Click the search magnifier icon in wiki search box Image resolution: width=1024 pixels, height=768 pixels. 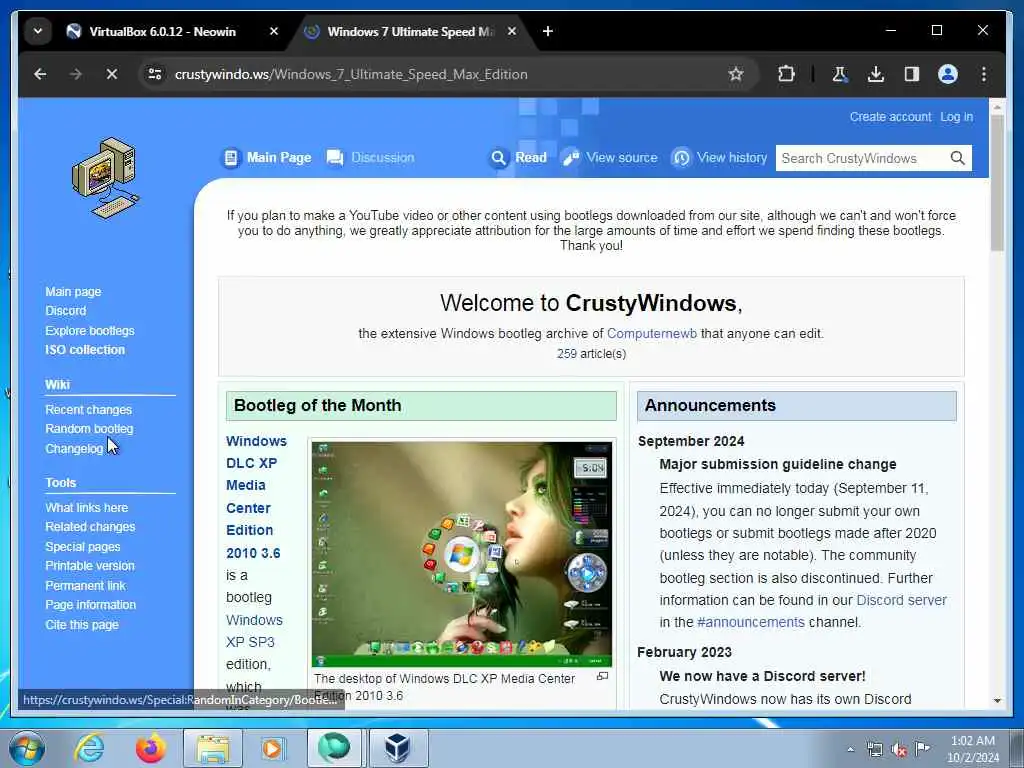click(957, 158)
